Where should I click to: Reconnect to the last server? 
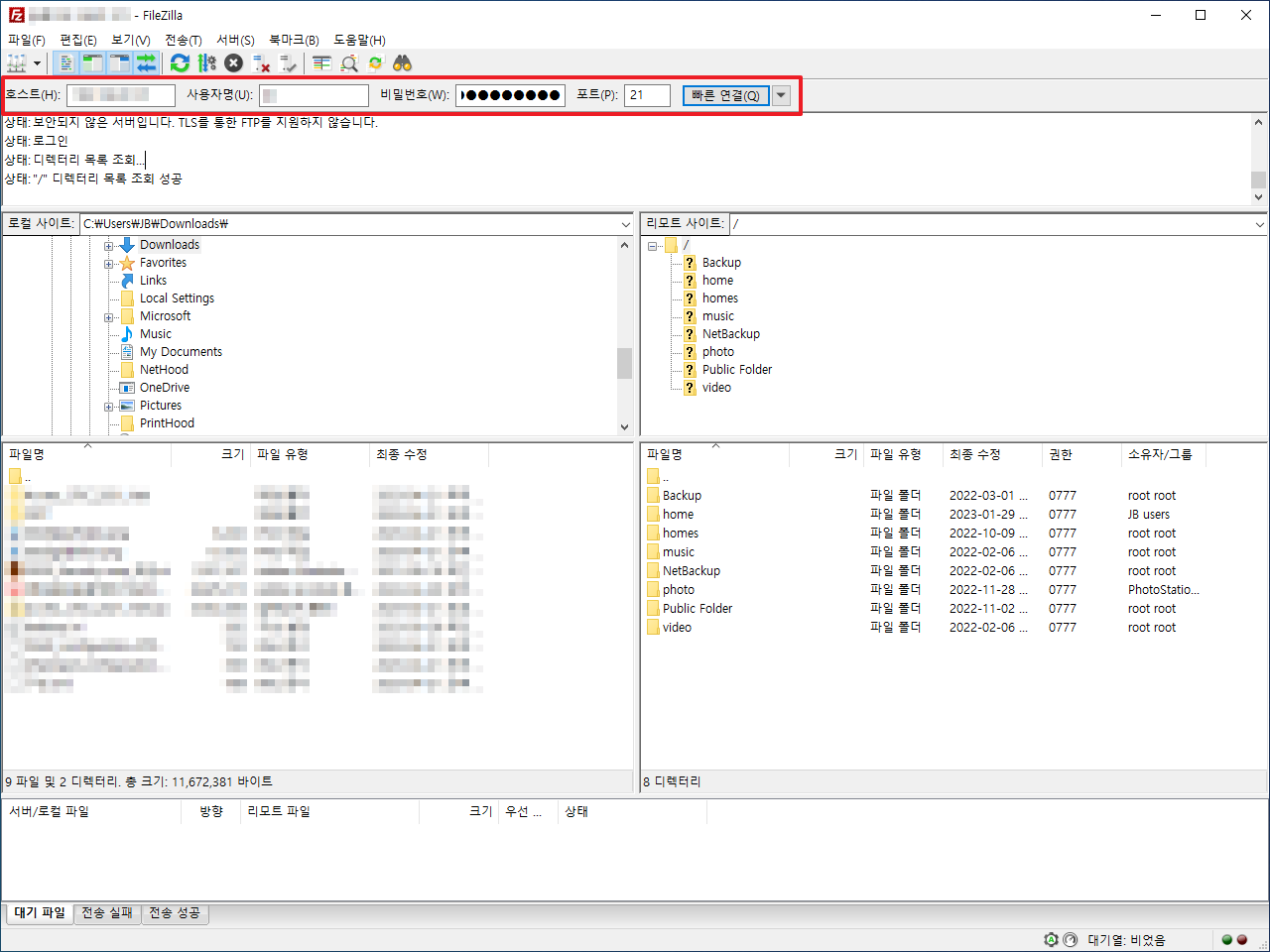click(x=288, y=63)
